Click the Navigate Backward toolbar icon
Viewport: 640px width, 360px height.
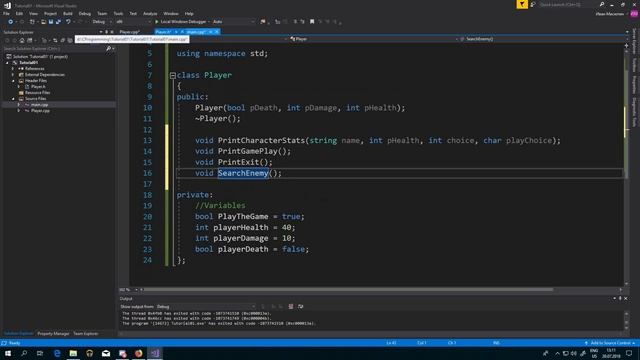coord(11,22)
